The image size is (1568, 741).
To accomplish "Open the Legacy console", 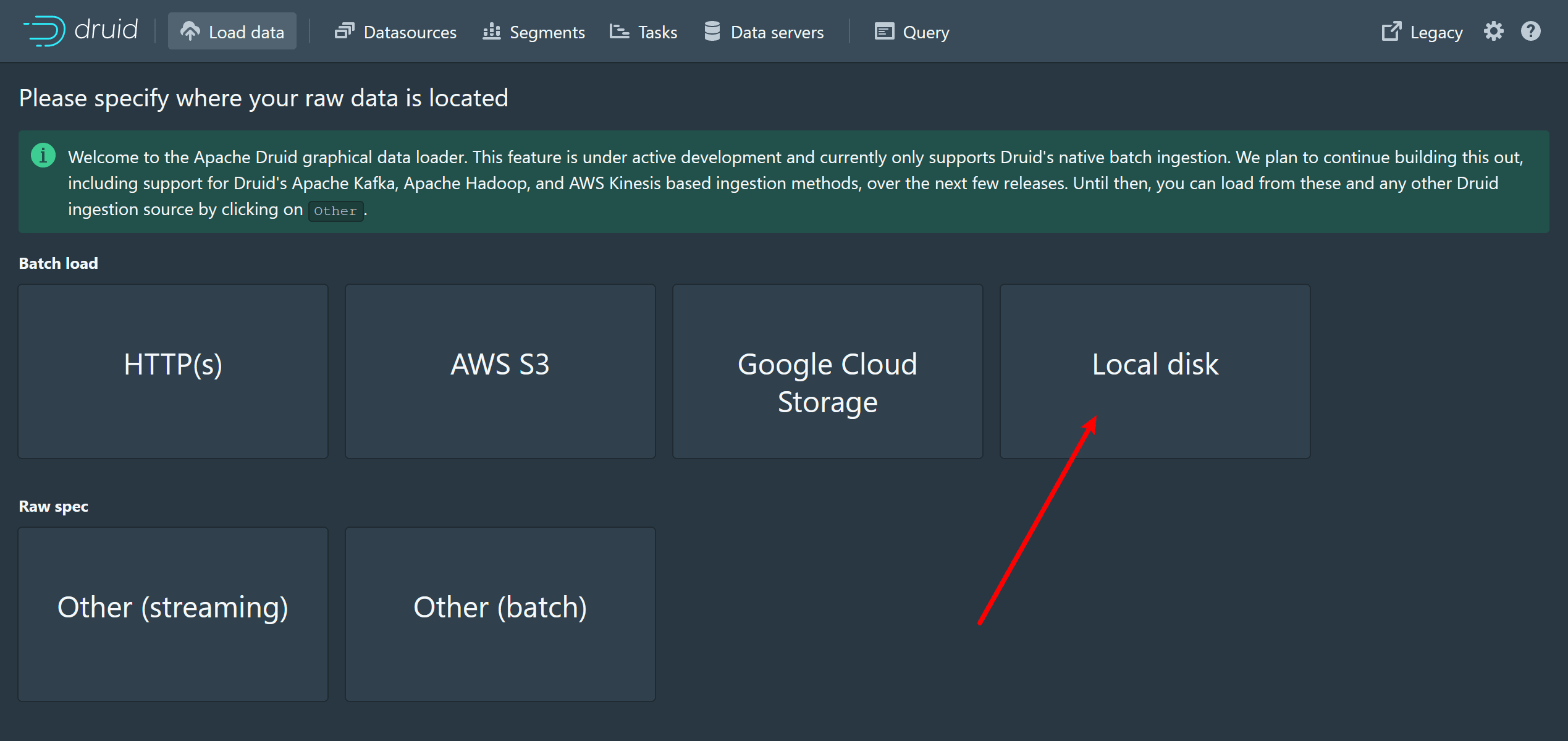I will pyautogui.click(x=1436, y=32).
